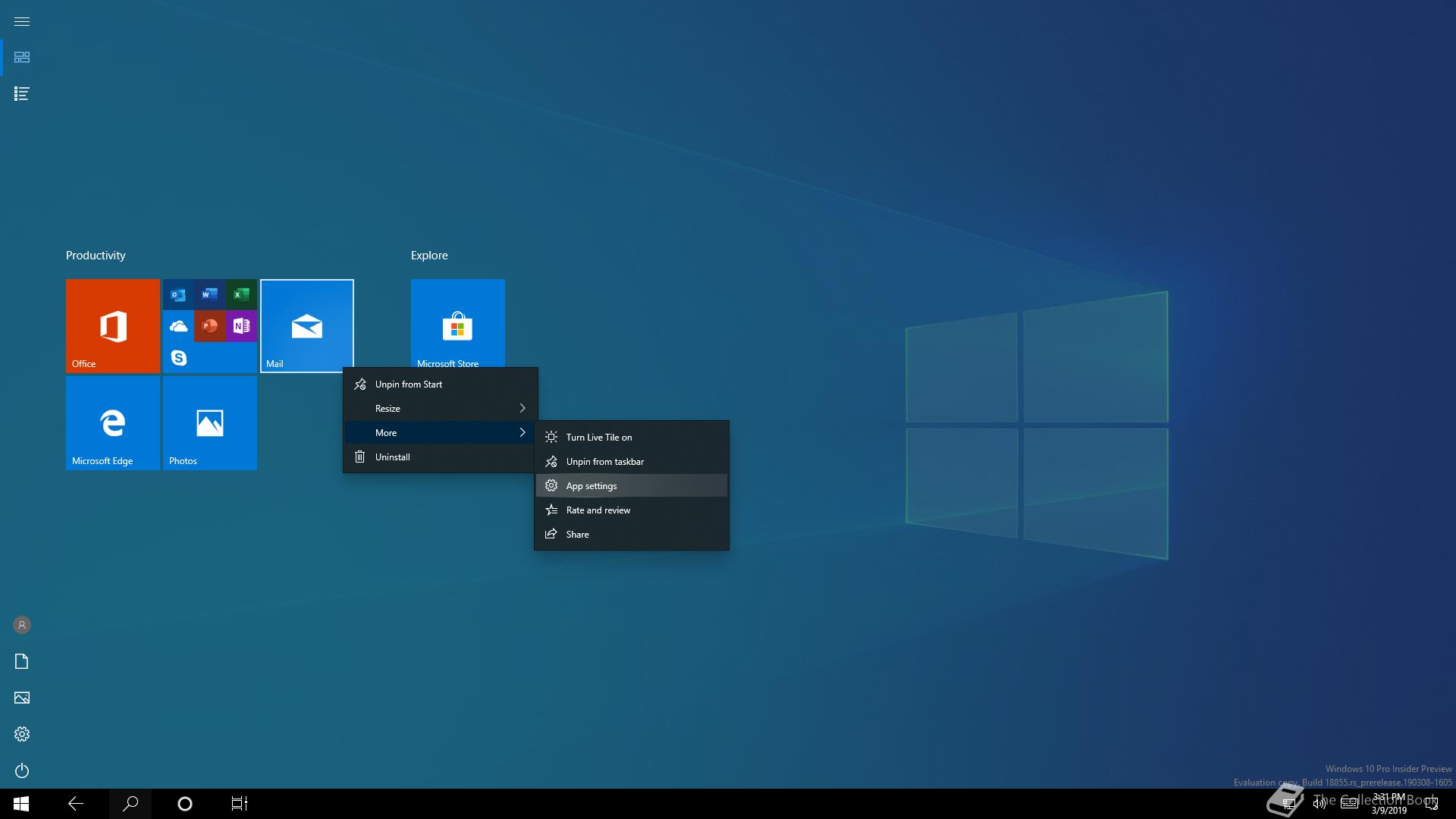Open the Microsoft Store tile

[458, 323]
